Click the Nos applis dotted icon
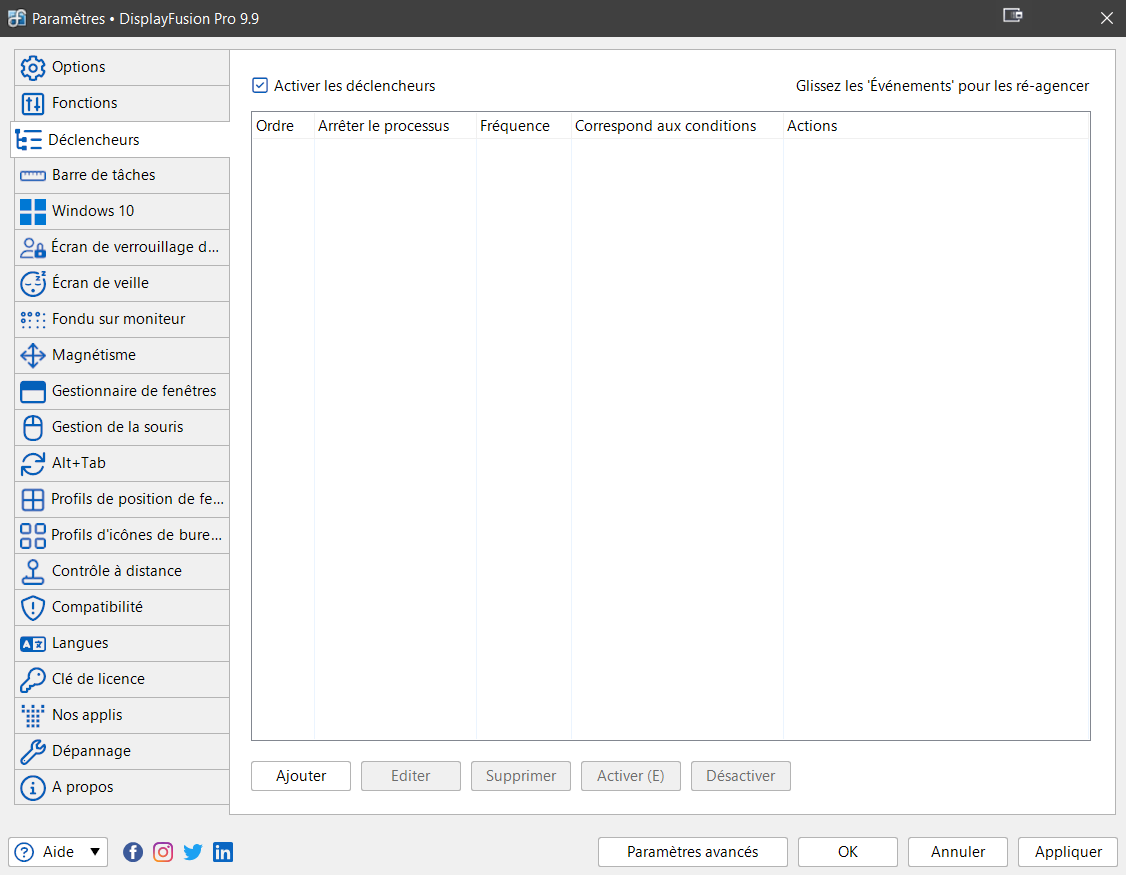 click(32, 716)
